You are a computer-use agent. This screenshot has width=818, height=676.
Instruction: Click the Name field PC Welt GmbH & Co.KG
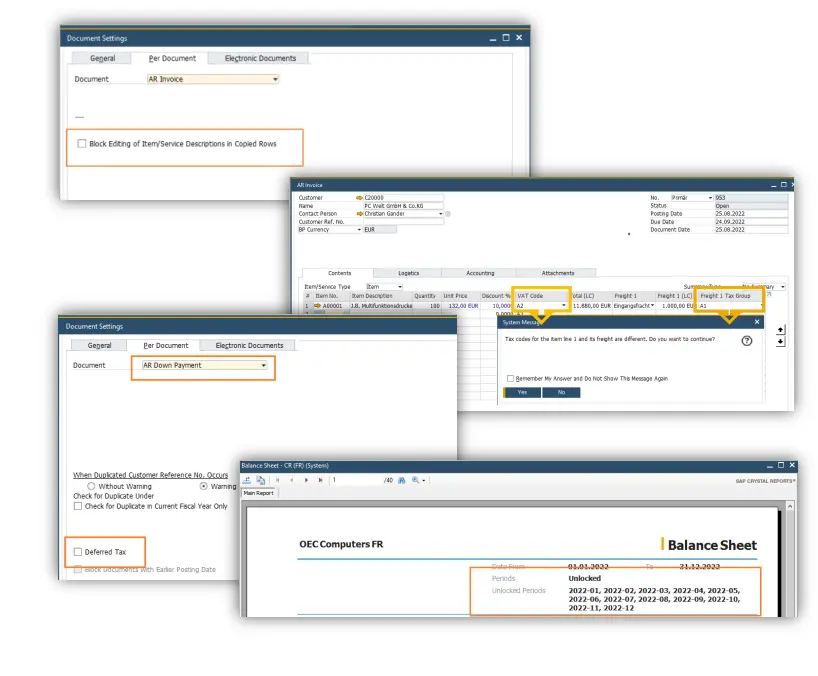[403, 206]
